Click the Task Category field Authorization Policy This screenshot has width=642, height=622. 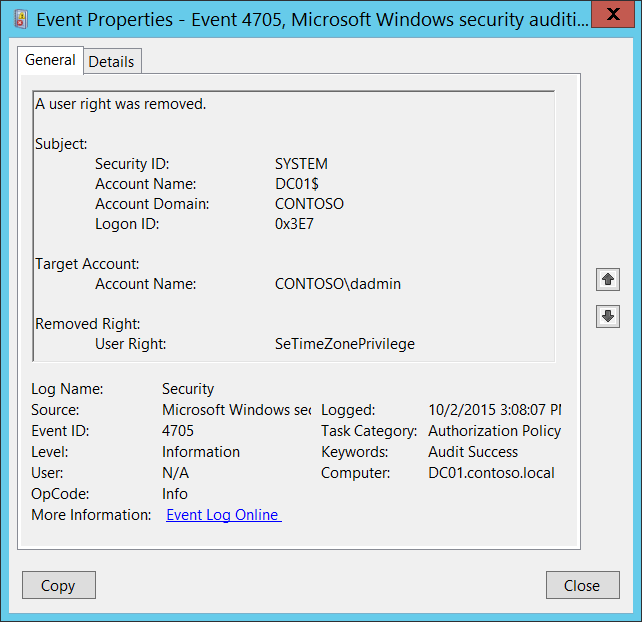pyautogui.click(x=494, y=431)
